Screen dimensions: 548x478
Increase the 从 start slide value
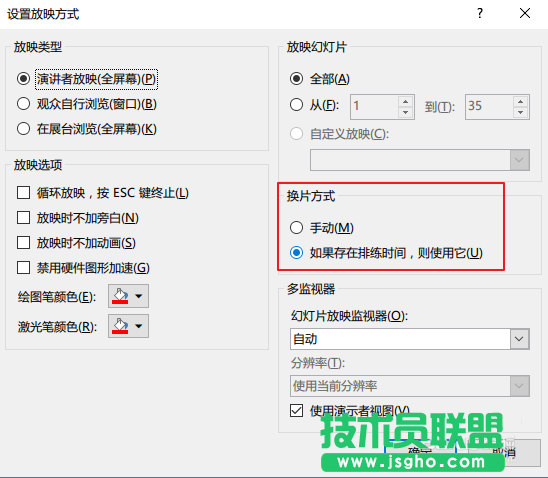click(405, 101)
